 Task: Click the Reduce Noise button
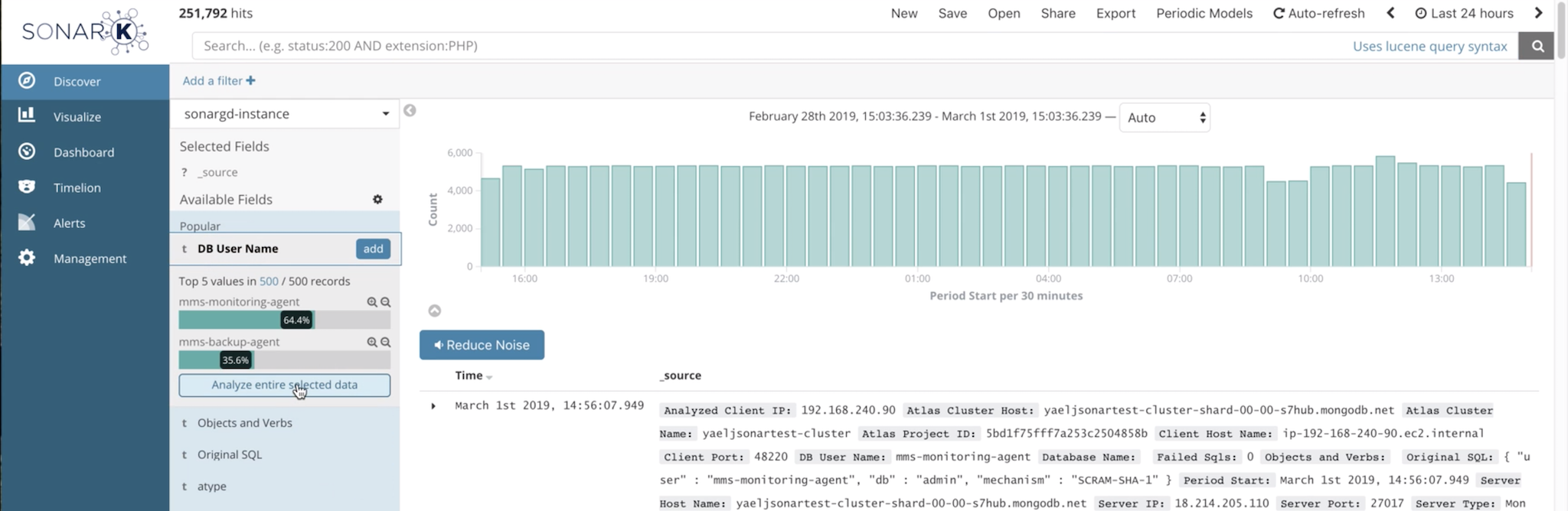click(x=482, y=345)
